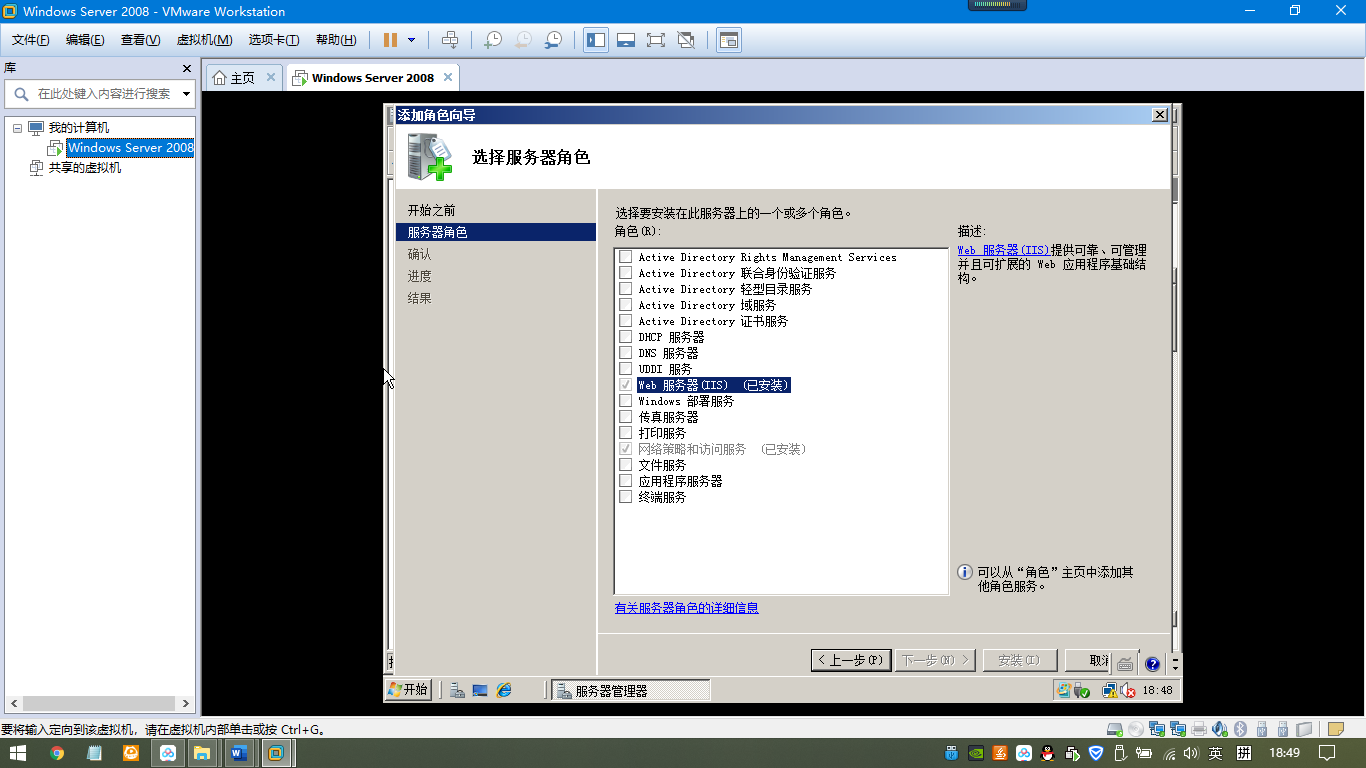Click guest tray volume muted icon
The height and width of the screenshot is (768, 1366).
tap(1128, 690)
